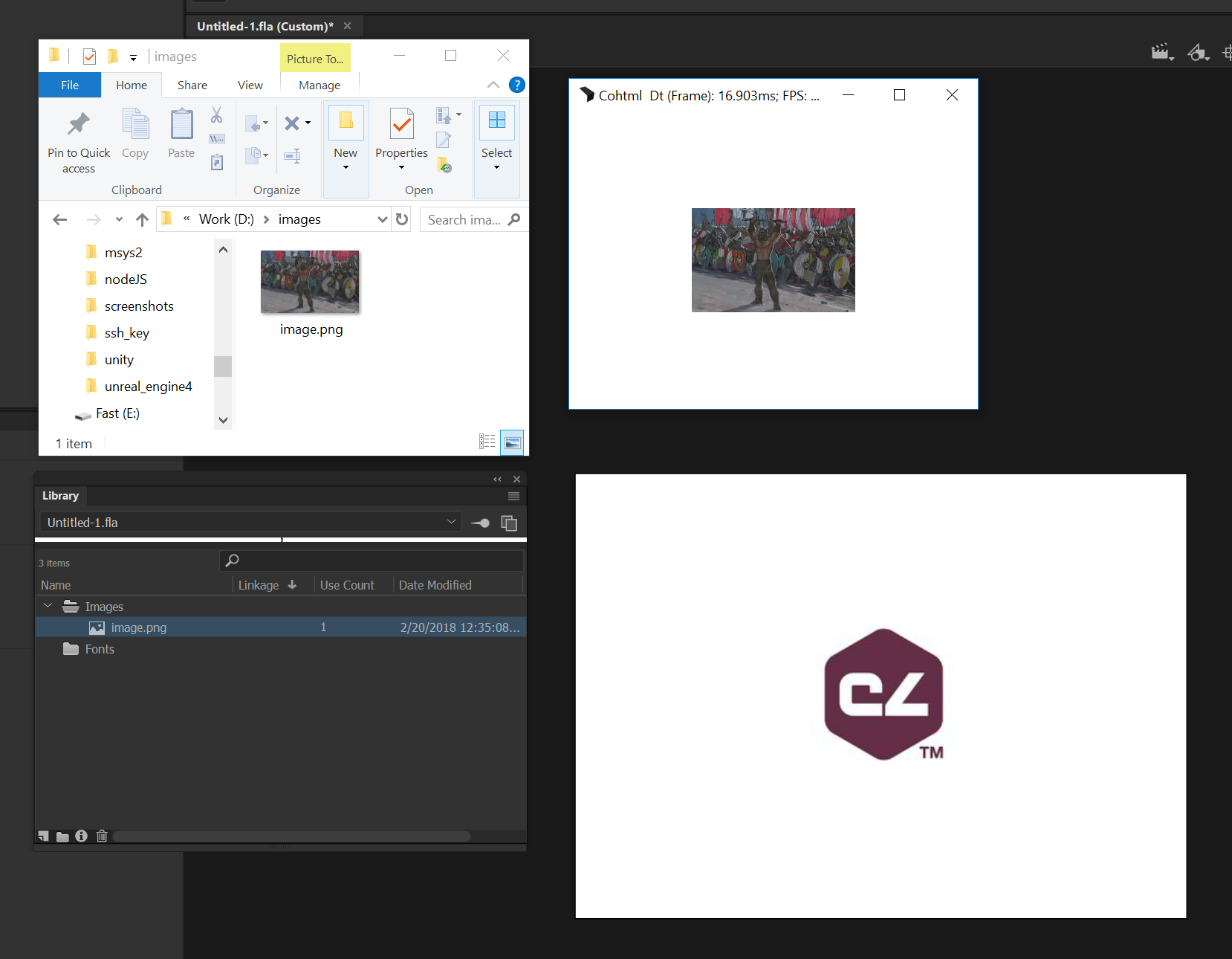Click New Symbol icon in Library panel
This screenshot has height=959, width=1232.
[44, 836]
